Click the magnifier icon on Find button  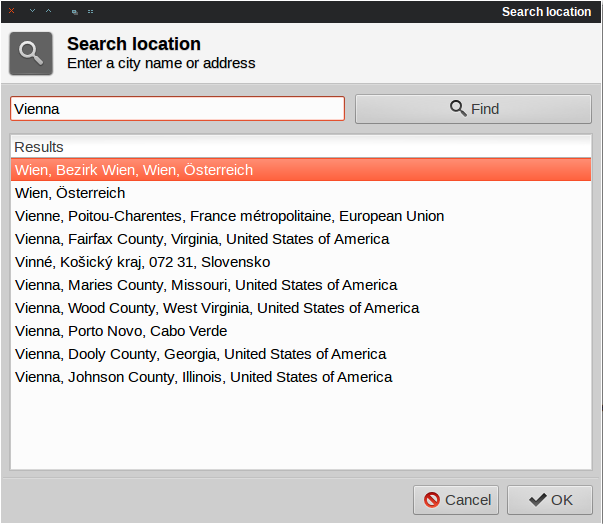(x=458, y=108)
